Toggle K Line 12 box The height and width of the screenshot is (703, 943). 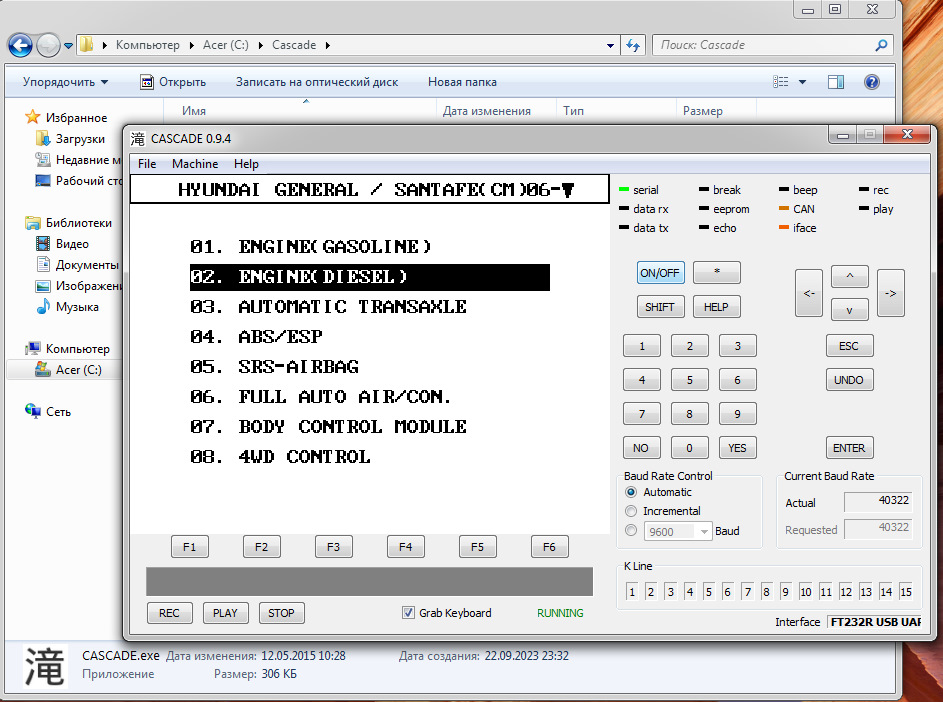click(846, 592)
